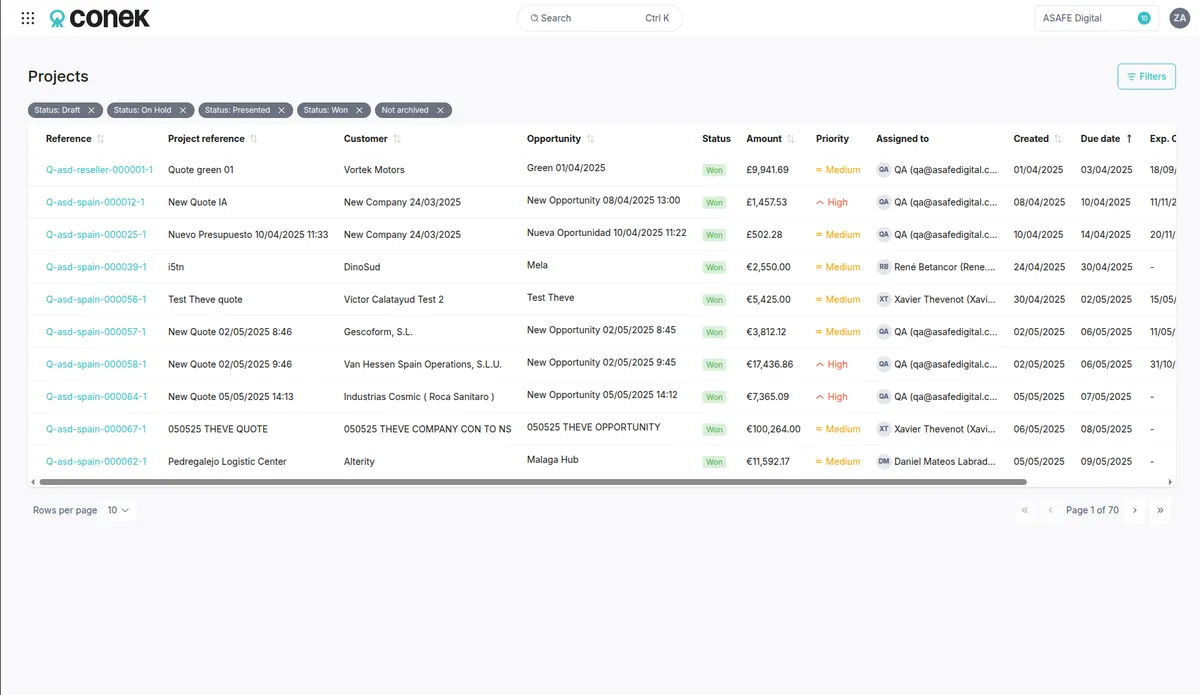
Task: Select Van Hessen Spain Operations, S.L.U. cell
Action: tap(423, 364)
